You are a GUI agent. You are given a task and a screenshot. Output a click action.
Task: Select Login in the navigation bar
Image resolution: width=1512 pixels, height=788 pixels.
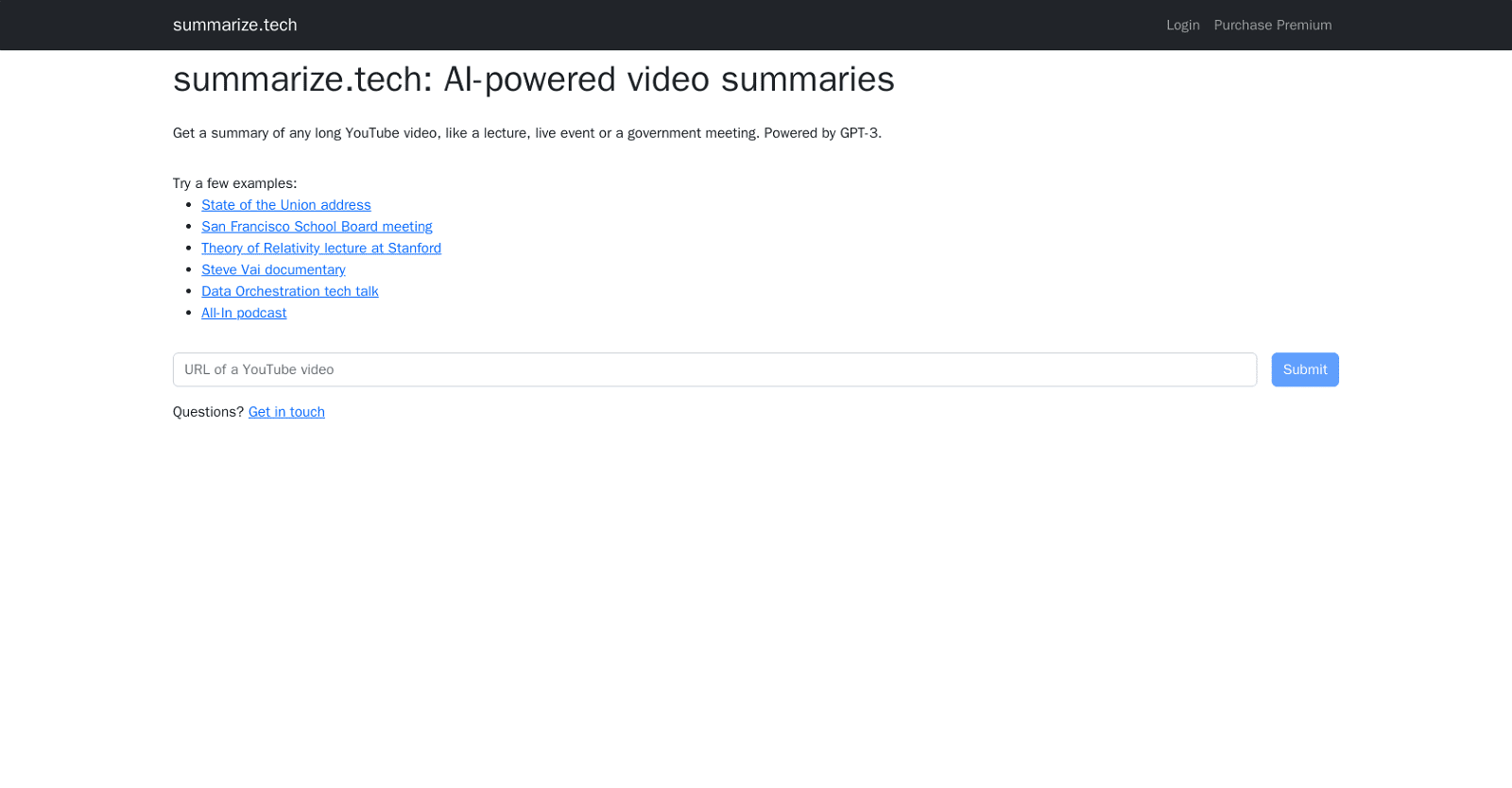(x=1183, y=26)
